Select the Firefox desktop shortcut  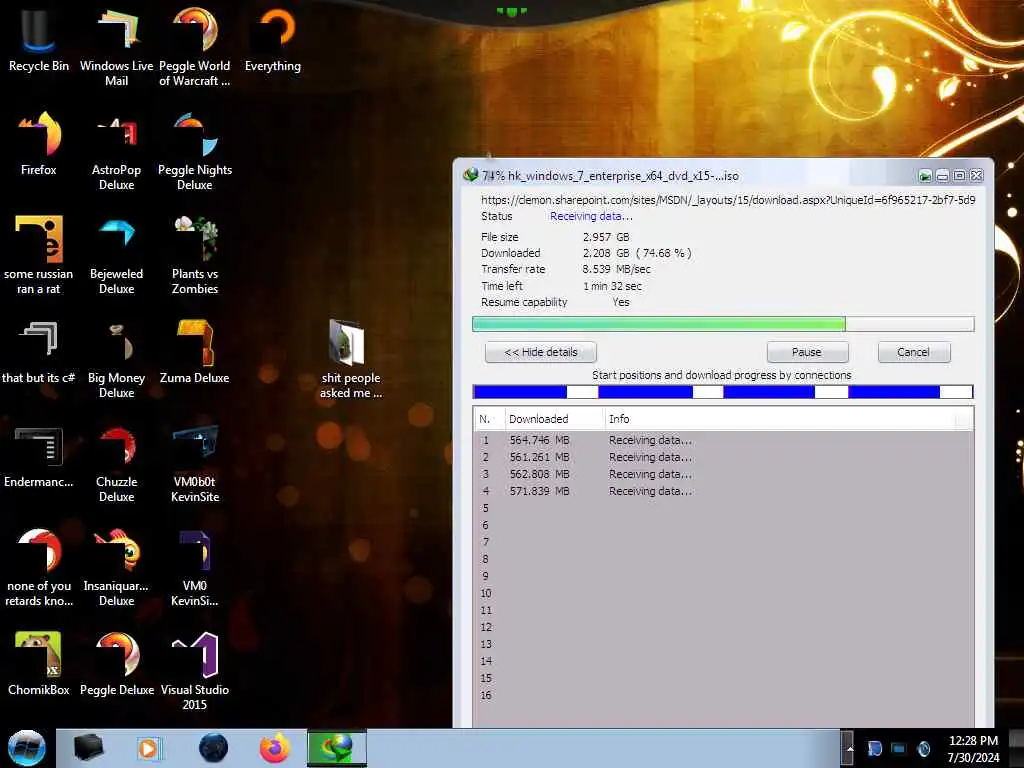[x=39, y=144]
